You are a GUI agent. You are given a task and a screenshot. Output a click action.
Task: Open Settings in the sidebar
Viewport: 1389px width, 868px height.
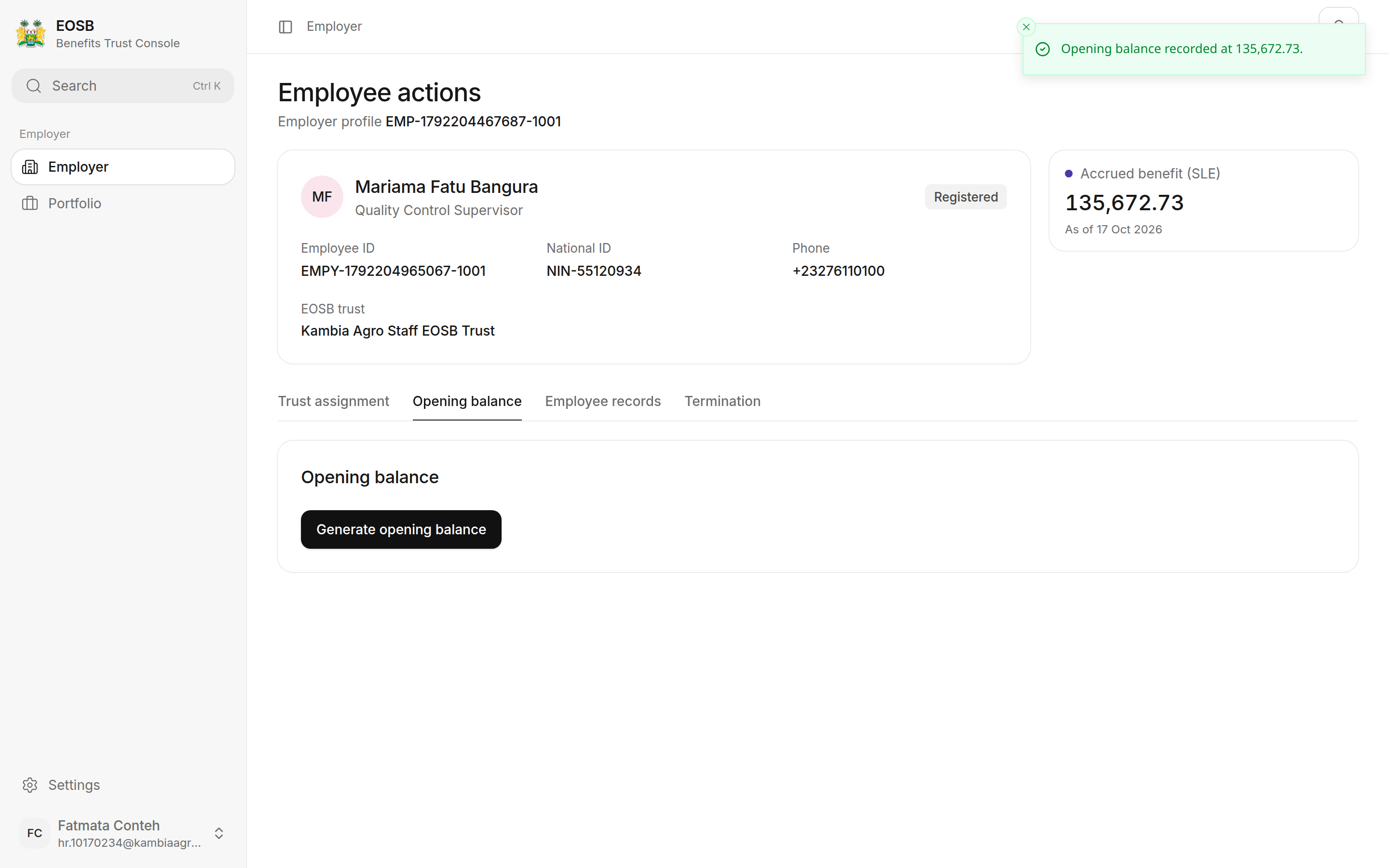pos(123,785)
